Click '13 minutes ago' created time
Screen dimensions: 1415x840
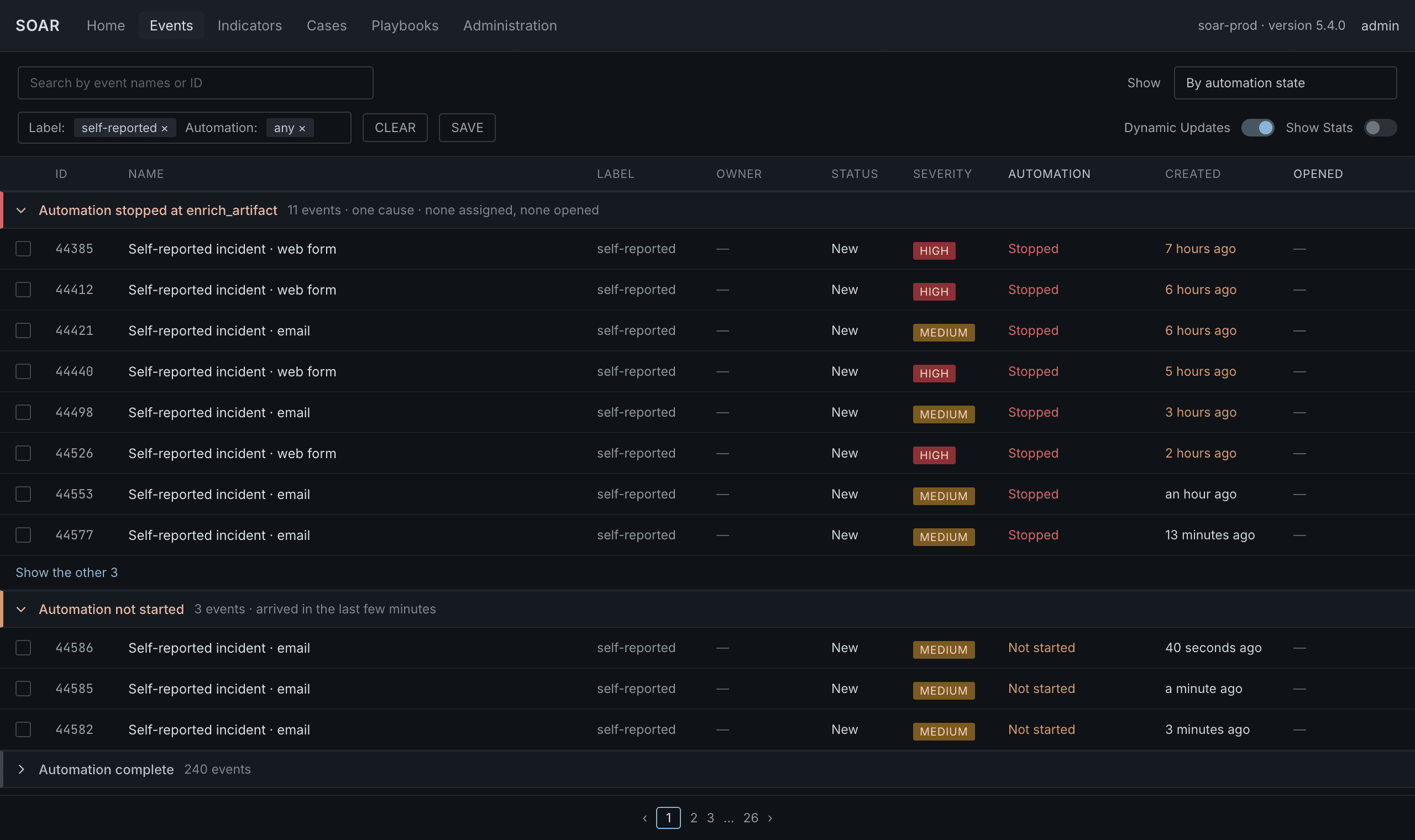point(1209,535)
